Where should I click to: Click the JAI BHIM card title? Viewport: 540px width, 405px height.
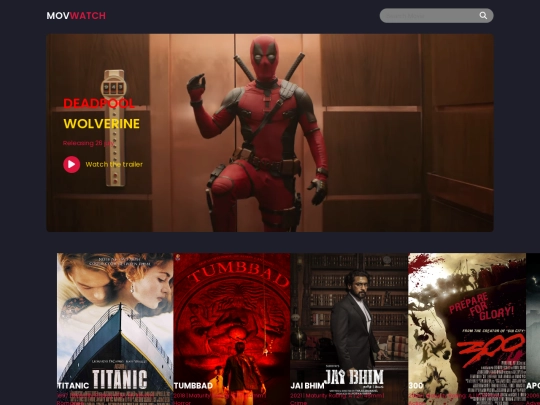[x=307, y=386]
